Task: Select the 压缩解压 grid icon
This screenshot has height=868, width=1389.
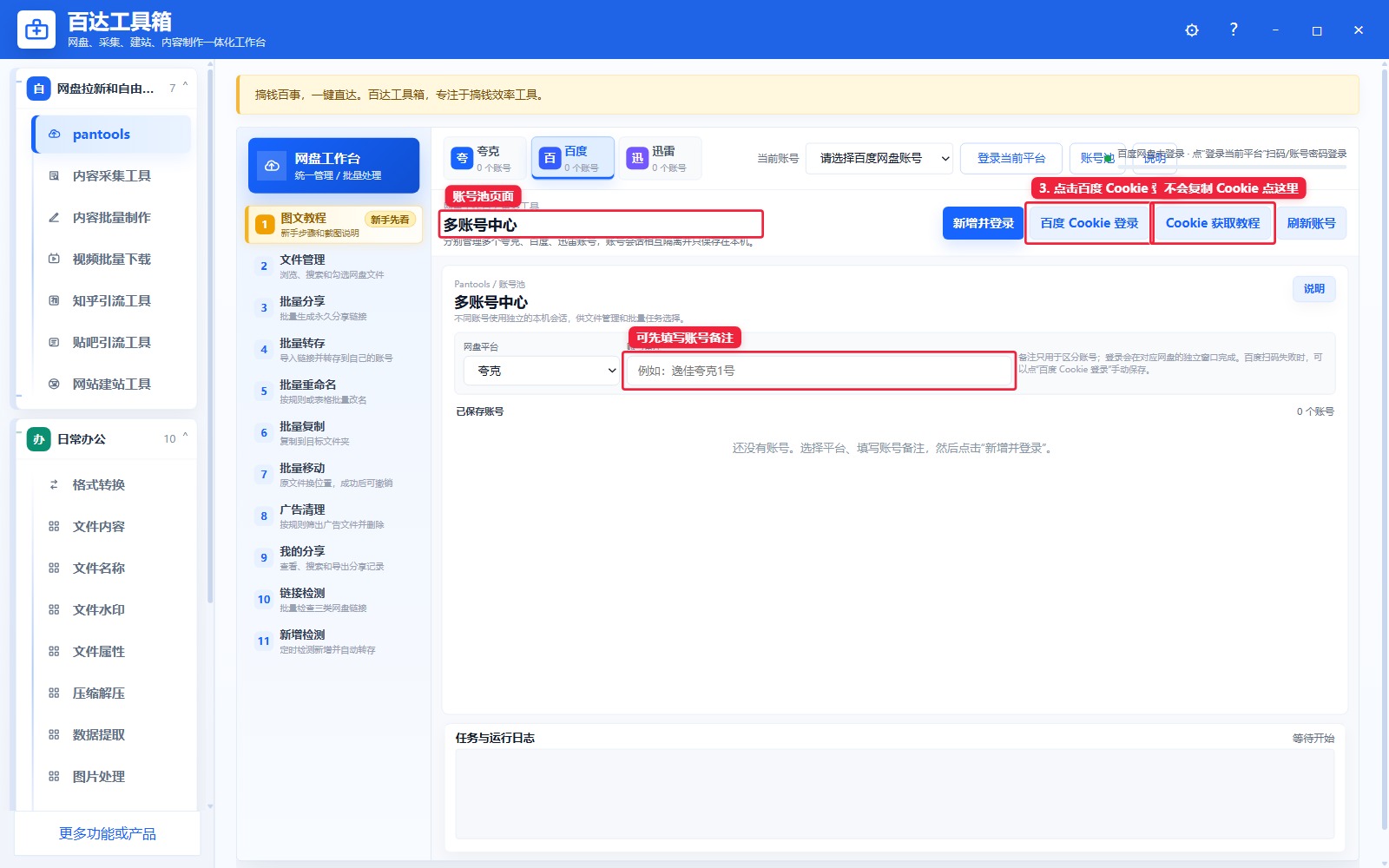Action: pyautogui.click(x=54, y=694)
